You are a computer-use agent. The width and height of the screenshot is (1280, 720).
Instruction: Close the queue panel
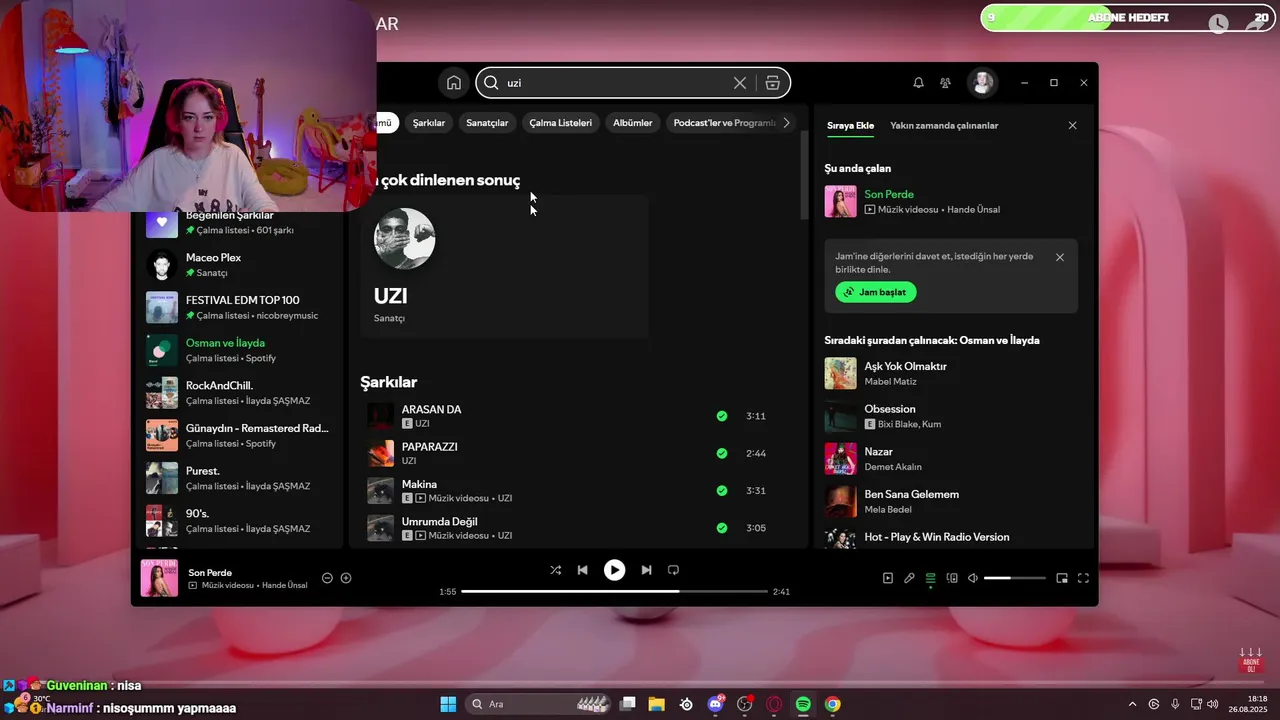[1072, 126]
